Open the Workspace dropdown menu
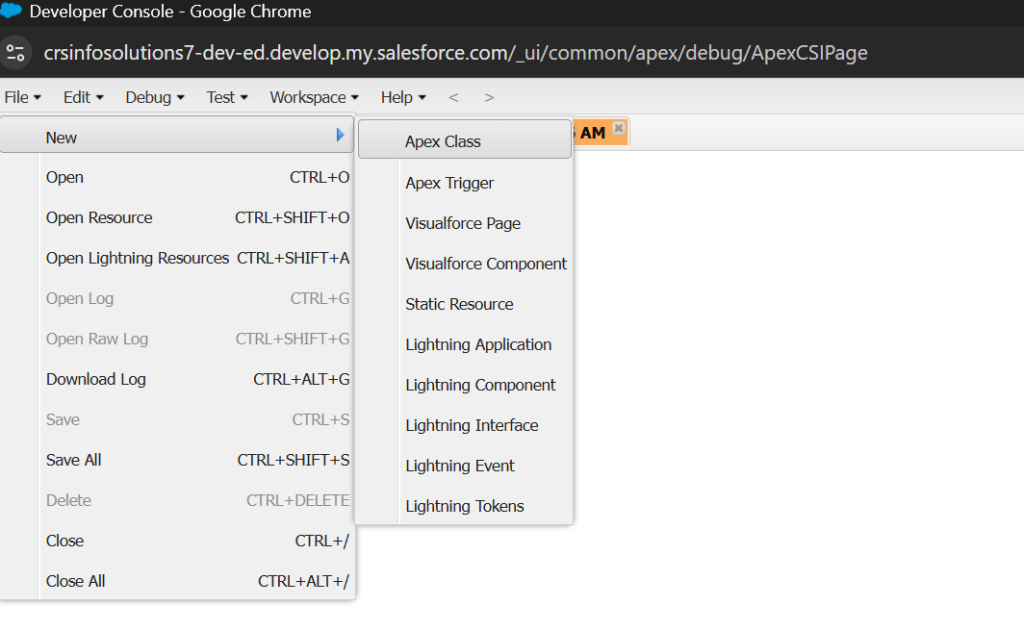This screenshot has height=631, width=1024. click(308, 97)
